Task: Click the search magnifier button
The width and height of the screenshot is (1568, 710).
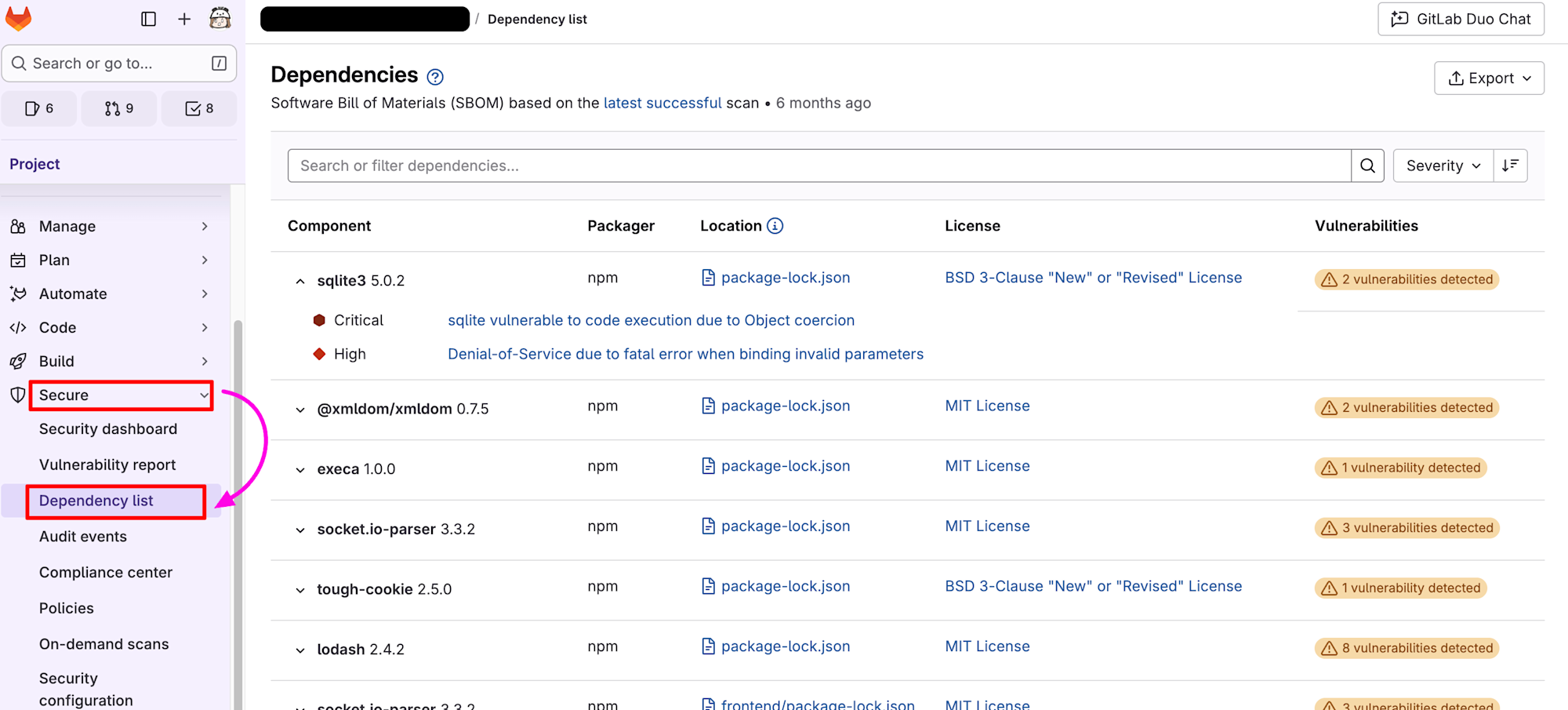Action: click(x=1367, y=166)
